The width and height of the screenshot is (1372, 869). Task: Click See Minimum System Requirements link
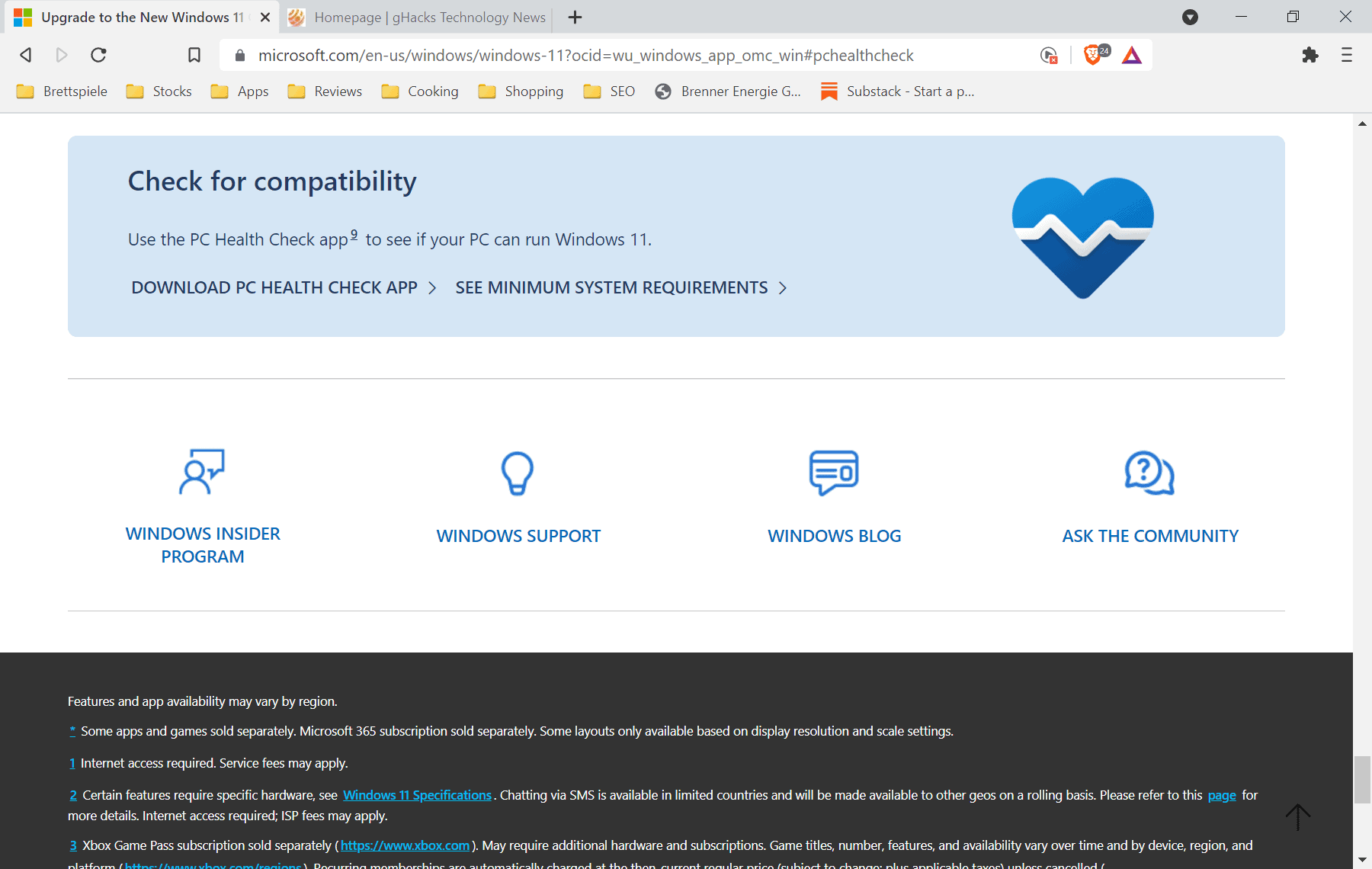(x=621, y=287)
